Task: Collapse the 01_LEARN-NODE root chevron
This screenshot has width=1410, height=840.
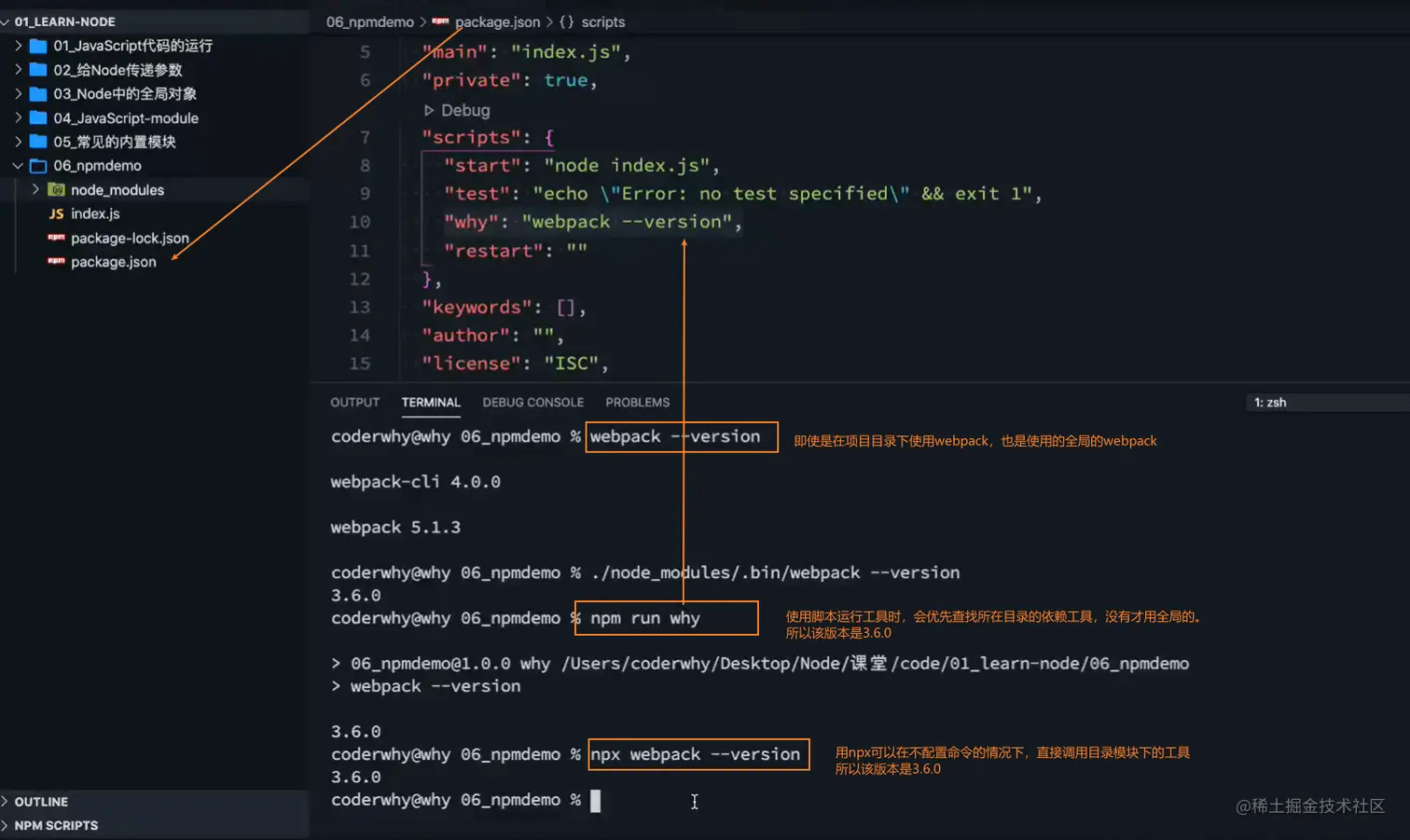Action: tap(6, 21)
